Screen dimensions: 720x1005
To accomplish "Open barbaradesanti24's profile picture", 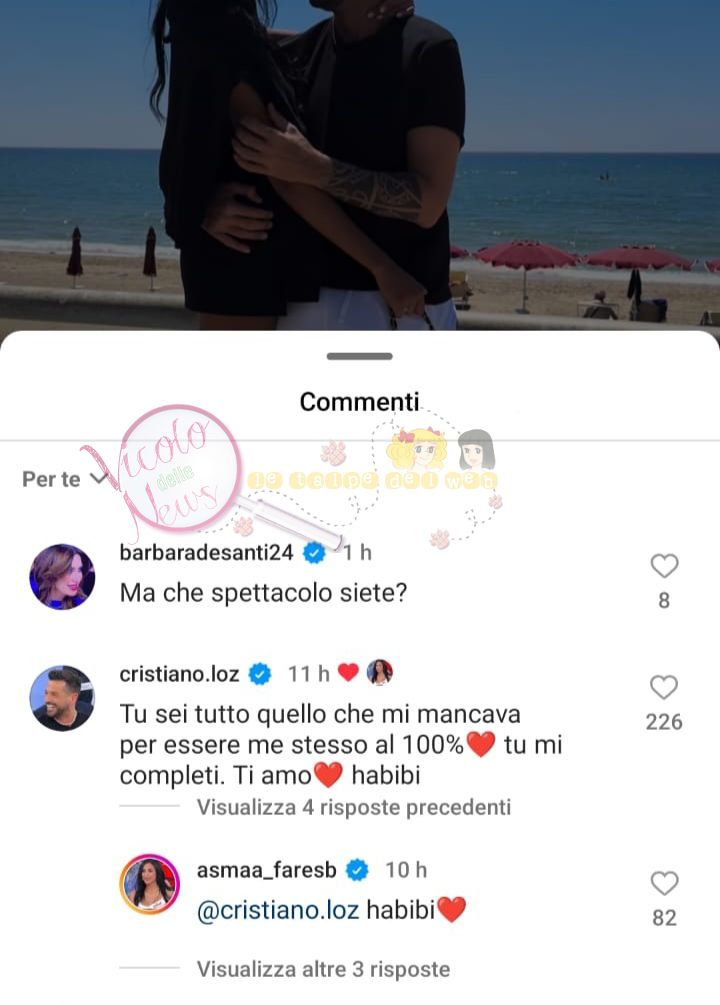I will pyautogui.click(x=62, y=577).
